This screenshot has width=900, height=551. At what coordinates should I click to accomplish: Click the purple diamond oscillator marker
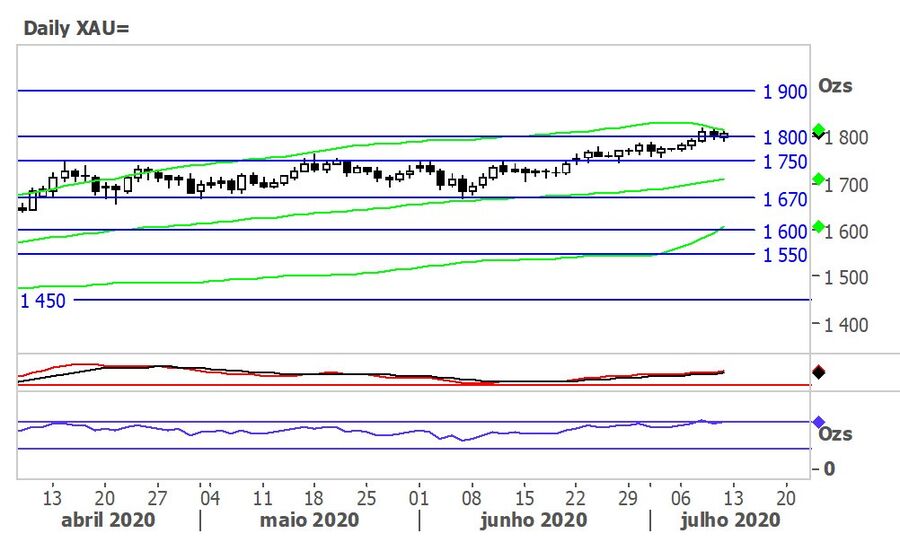818,423
